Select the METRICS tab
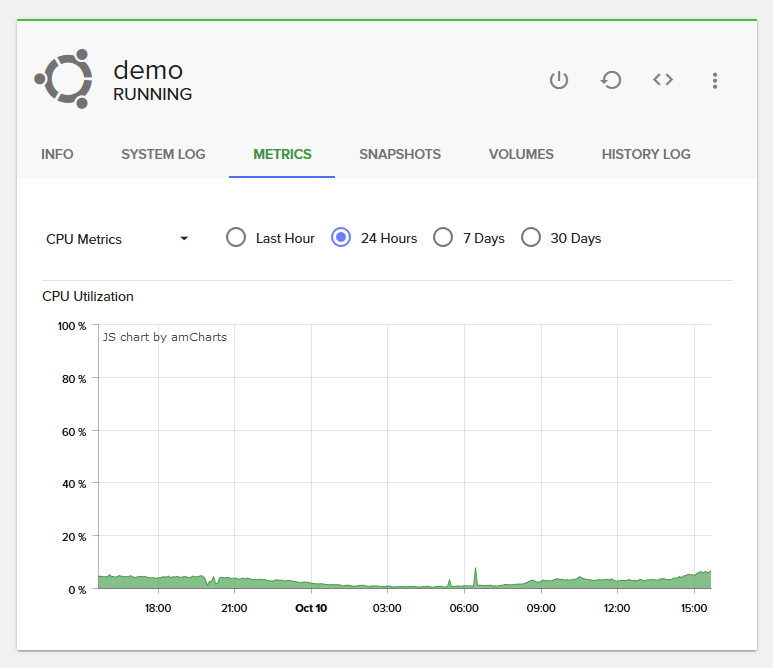773x668 pixels. (282, 154)
